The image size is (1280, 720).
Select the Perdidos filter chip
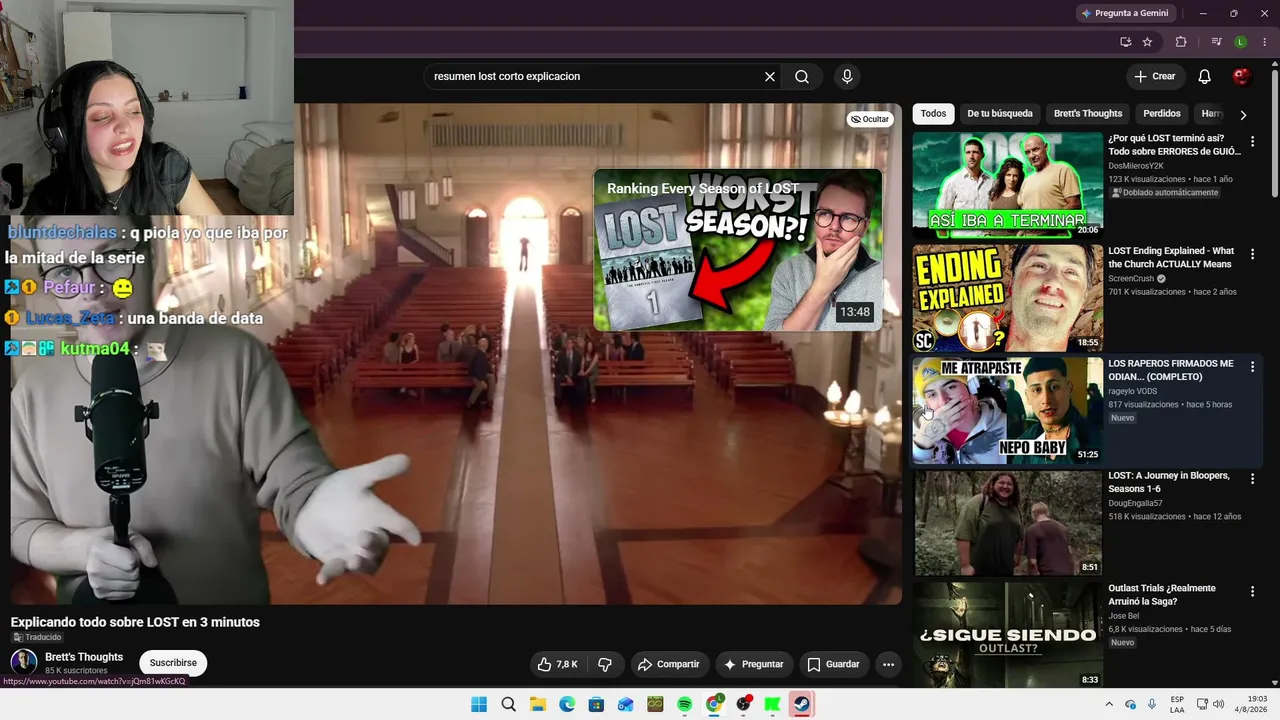tap(1162, 114)
